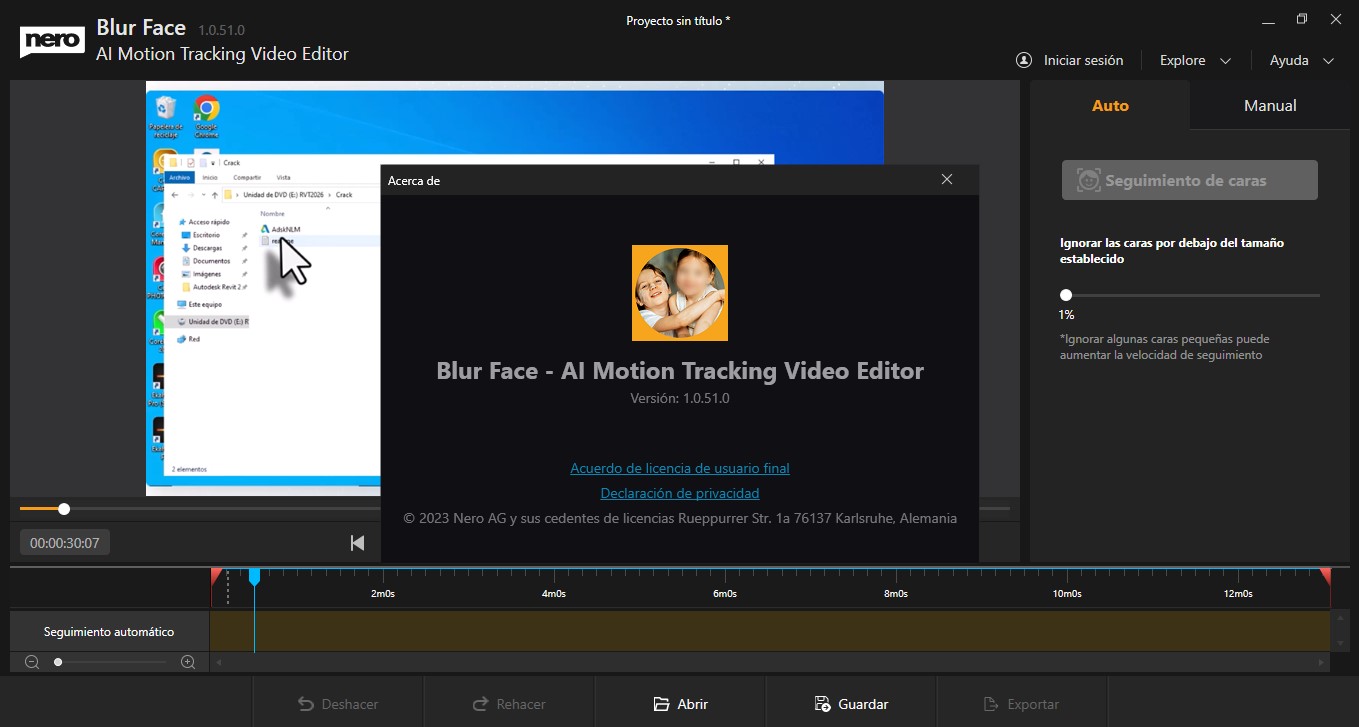
Task: Switch to the Manual tab
Action: [x=1269, y=104]
